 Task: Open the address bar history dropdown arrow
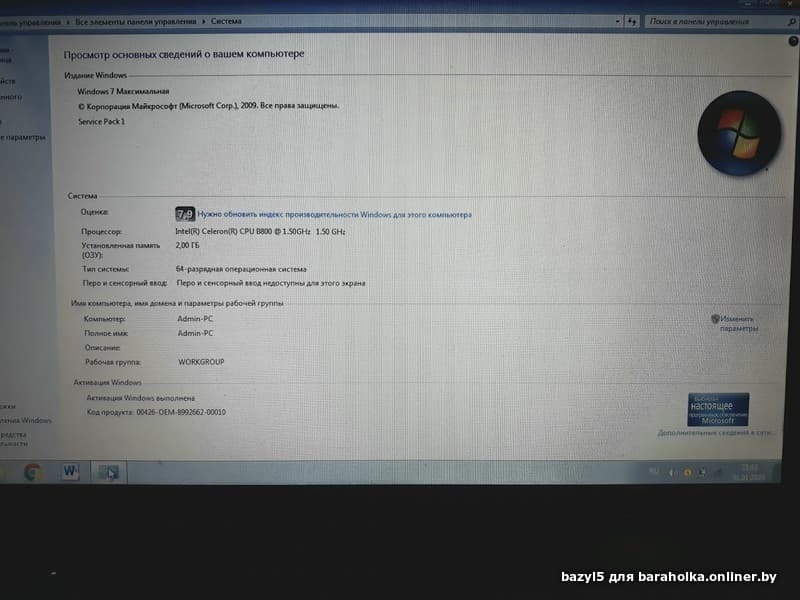pyautogui.click(x=617, y=21)
